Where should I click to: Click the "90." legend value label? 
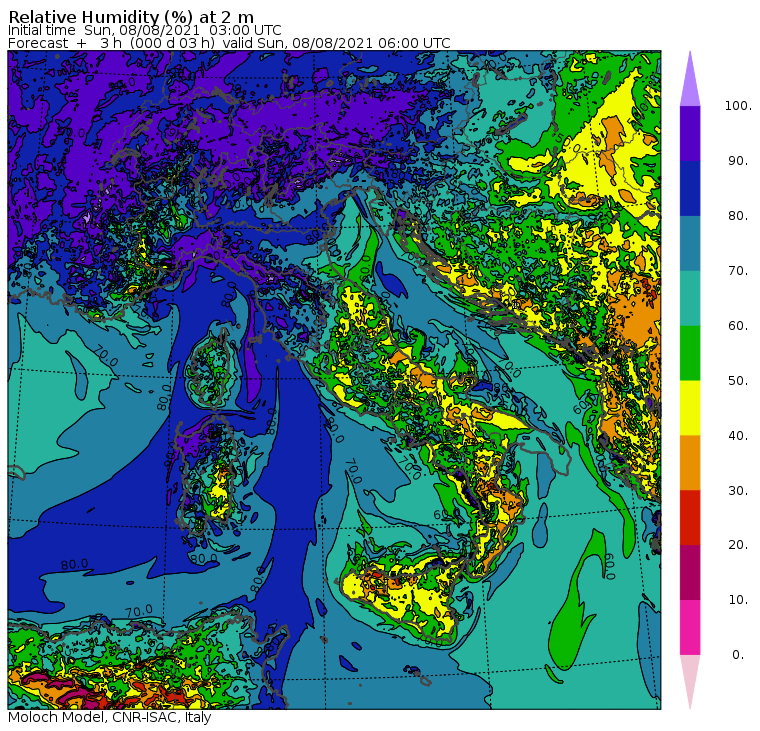tap(738, 161)
